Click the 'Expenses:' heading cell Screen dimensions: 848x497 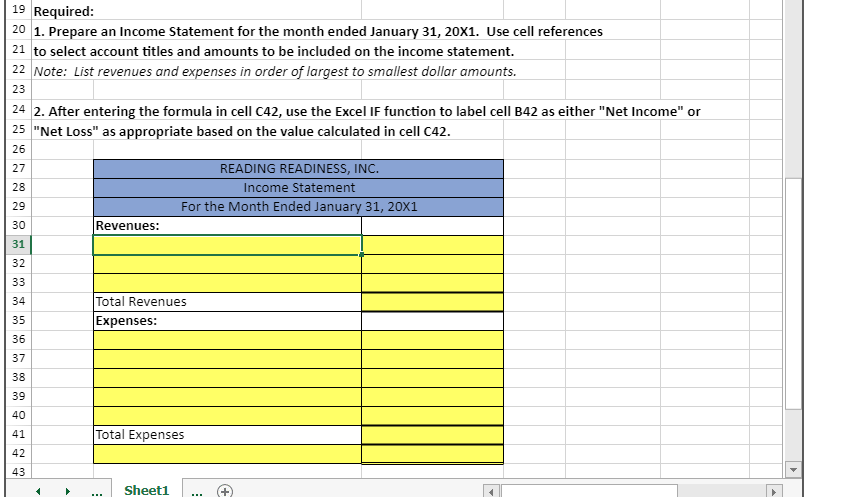coord(227,321)
